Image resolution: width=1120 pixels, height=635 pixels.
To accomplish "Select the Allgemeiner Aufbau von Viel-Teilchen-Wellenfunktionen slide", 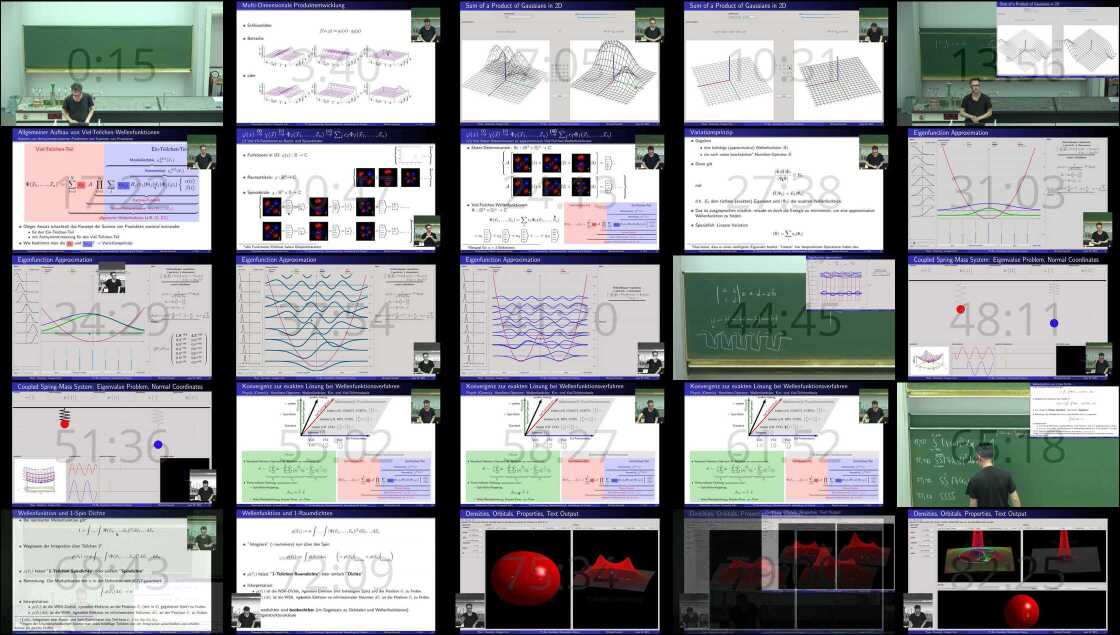I will [x=111, y=190].
